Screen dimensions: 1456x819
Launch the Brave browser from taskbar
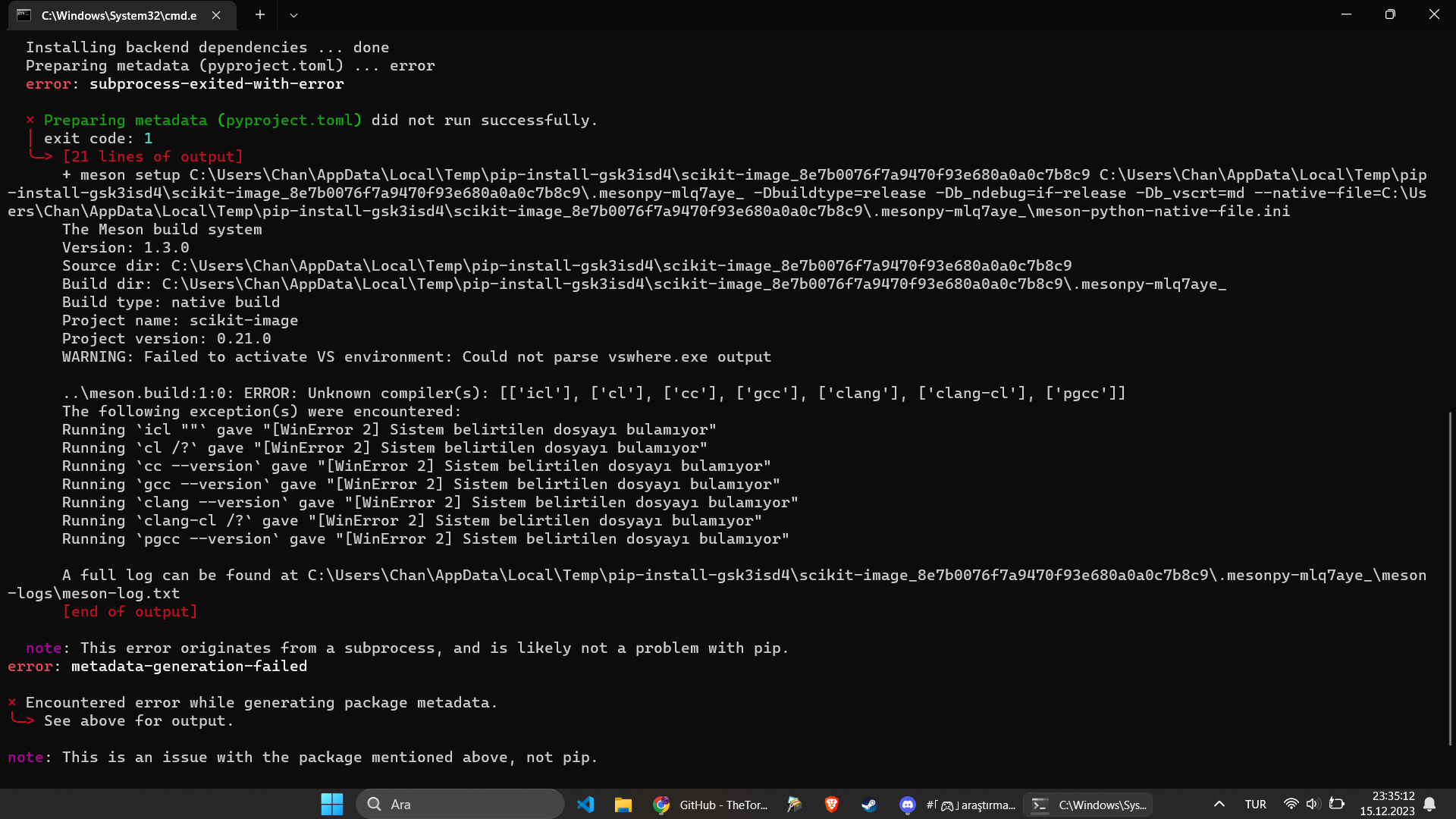(832, 805)
